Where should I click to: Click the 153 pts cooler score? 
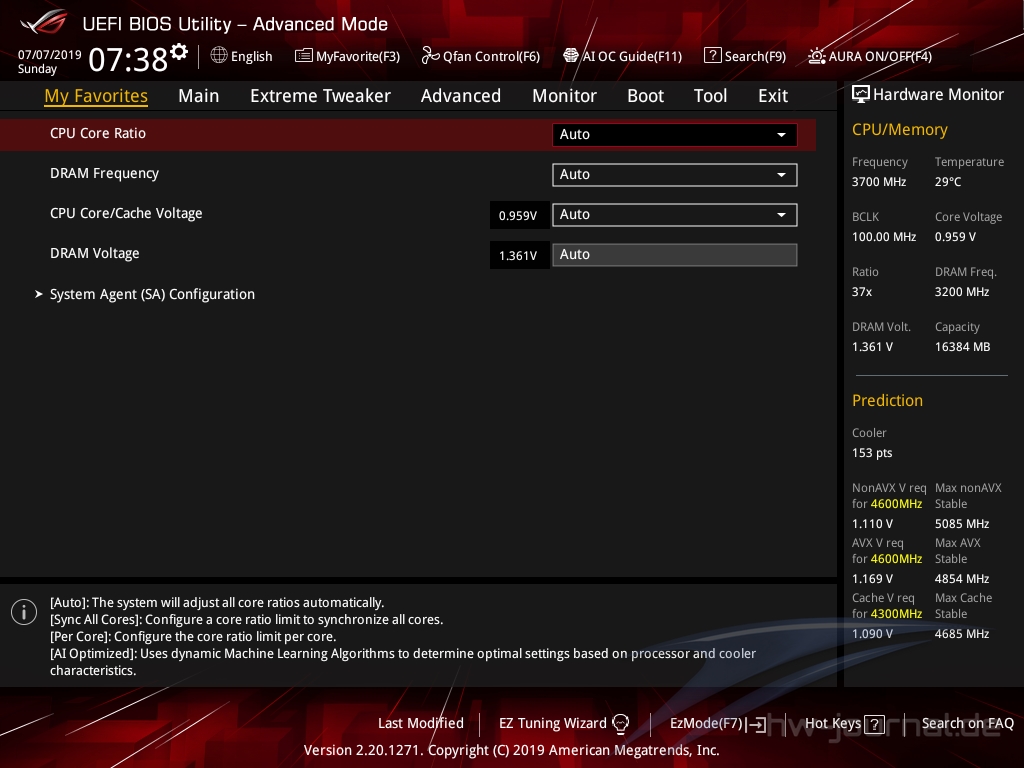[872, 453]
